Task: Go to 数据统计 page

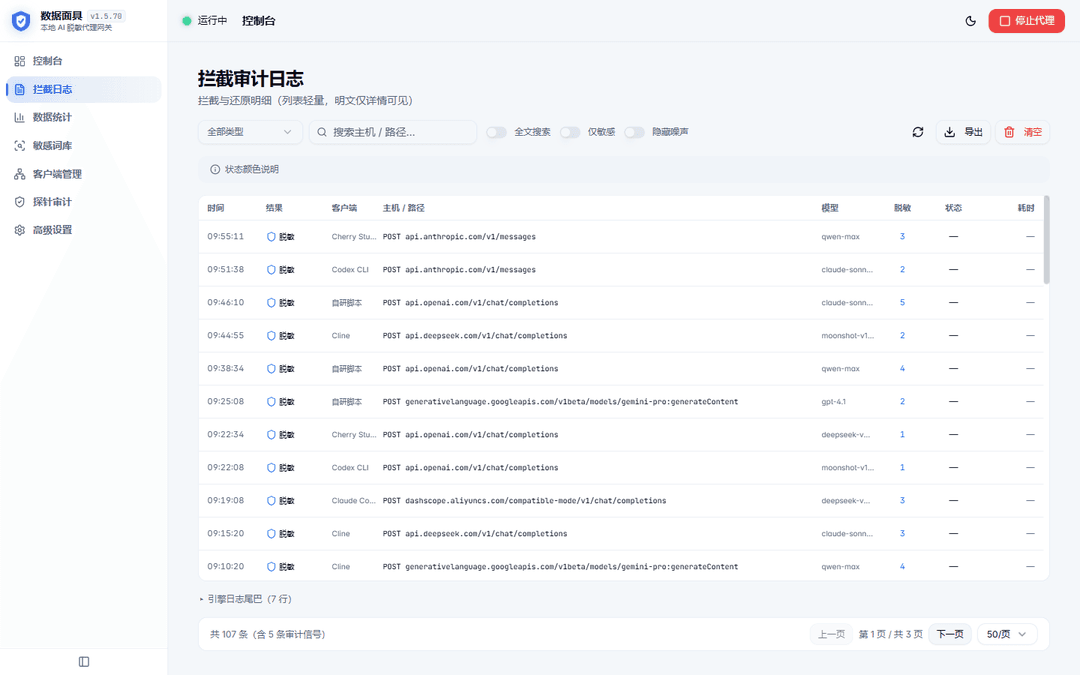Action: (x=83, y=117)
